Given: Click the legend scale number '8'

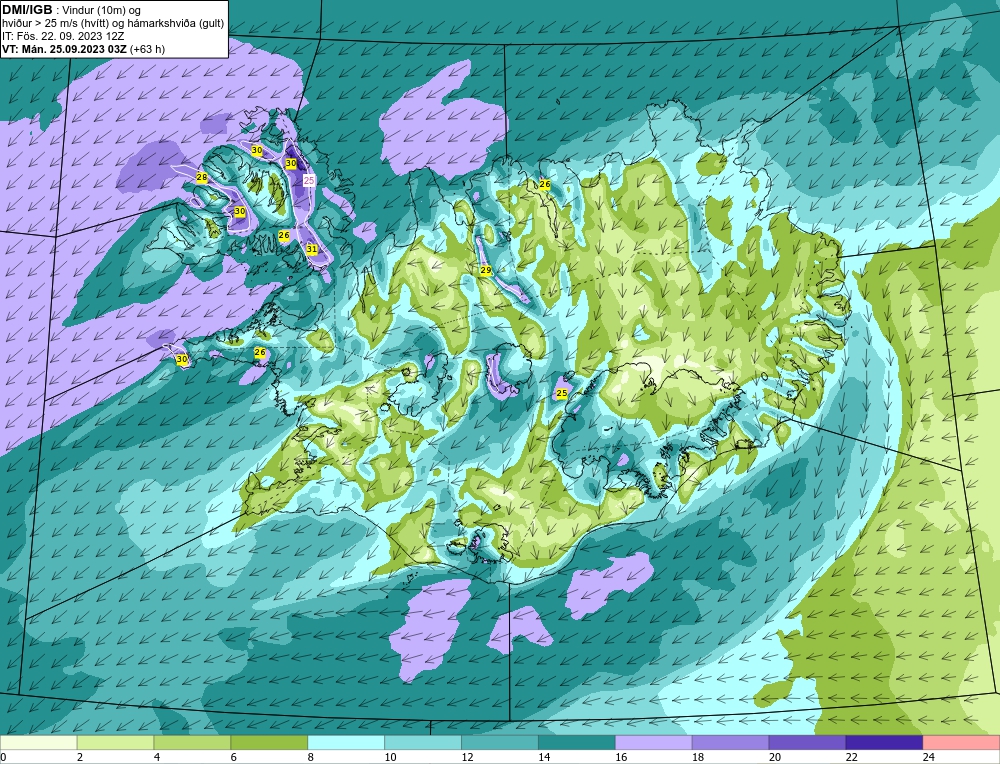Looking at the screenshot, I should pos(311,757).
